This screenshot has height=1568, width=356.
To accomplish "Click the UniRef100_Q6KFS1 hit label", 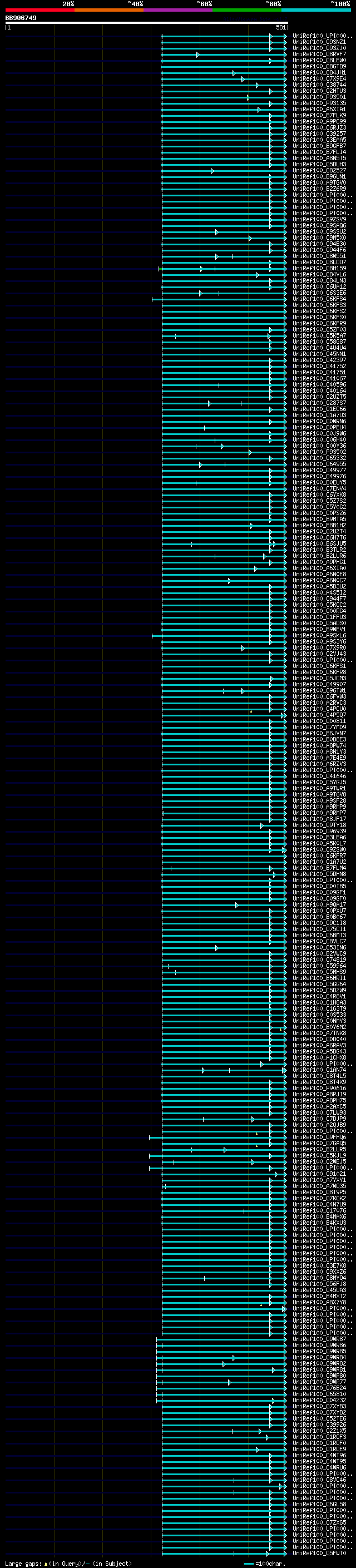I will point(319,666).
